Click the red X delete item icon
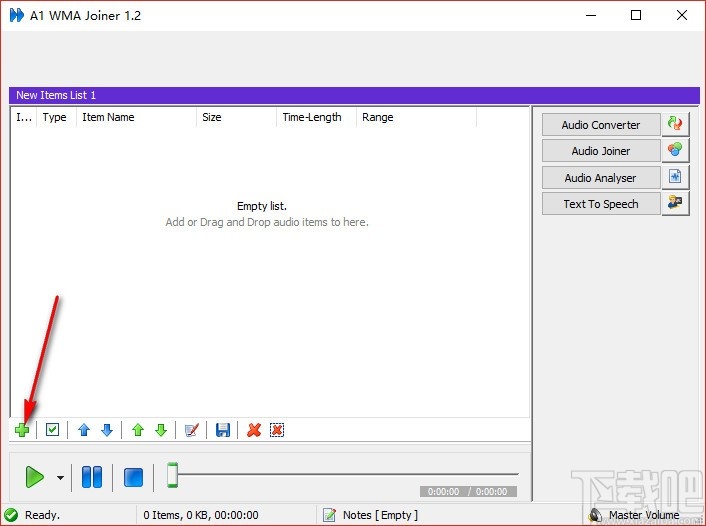This screenshot has width=706, height=526. coord(254,430)
